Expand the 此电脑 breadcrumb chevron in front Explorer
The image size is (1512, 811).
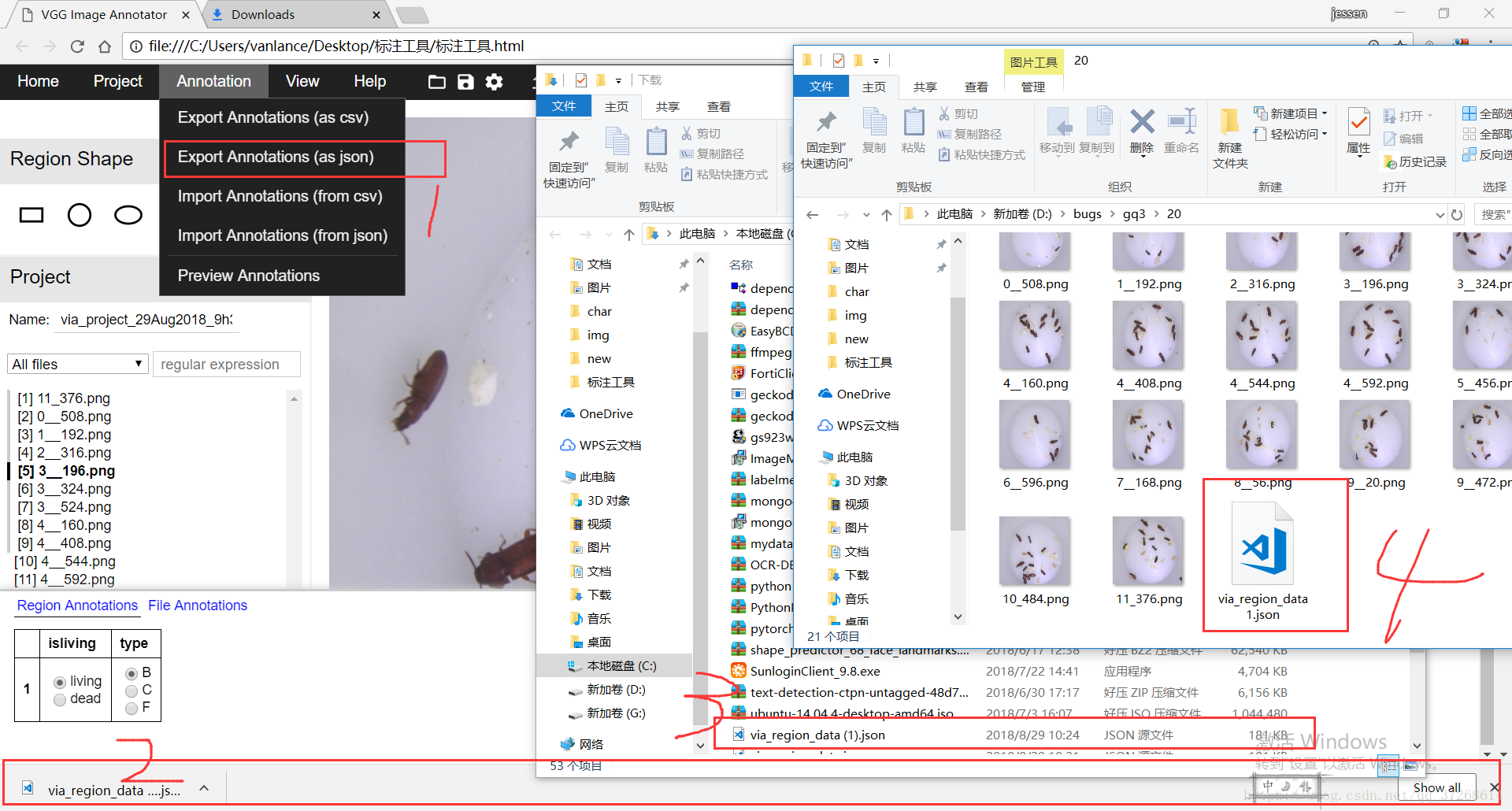point(983,214)
